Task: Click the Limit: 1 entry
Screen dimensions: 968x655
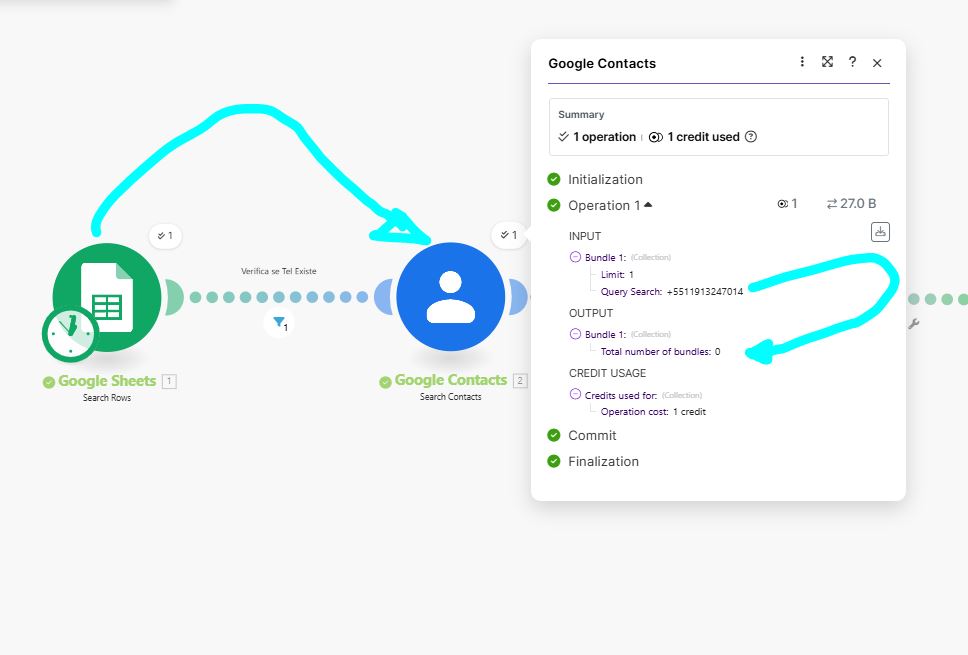Action: pos(617,274)
